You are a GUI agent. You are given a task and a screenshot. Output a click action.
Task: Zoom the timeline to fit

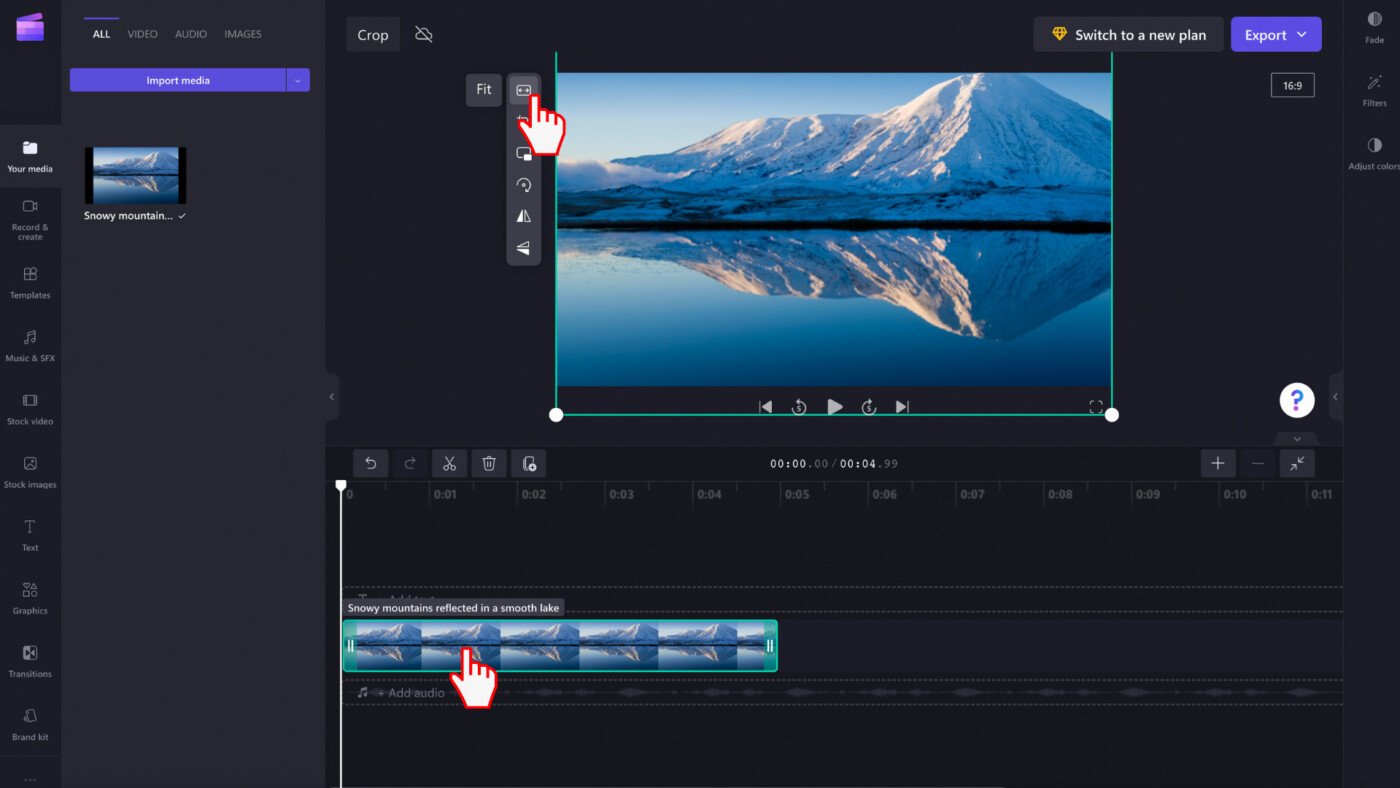coord(1296,463)
